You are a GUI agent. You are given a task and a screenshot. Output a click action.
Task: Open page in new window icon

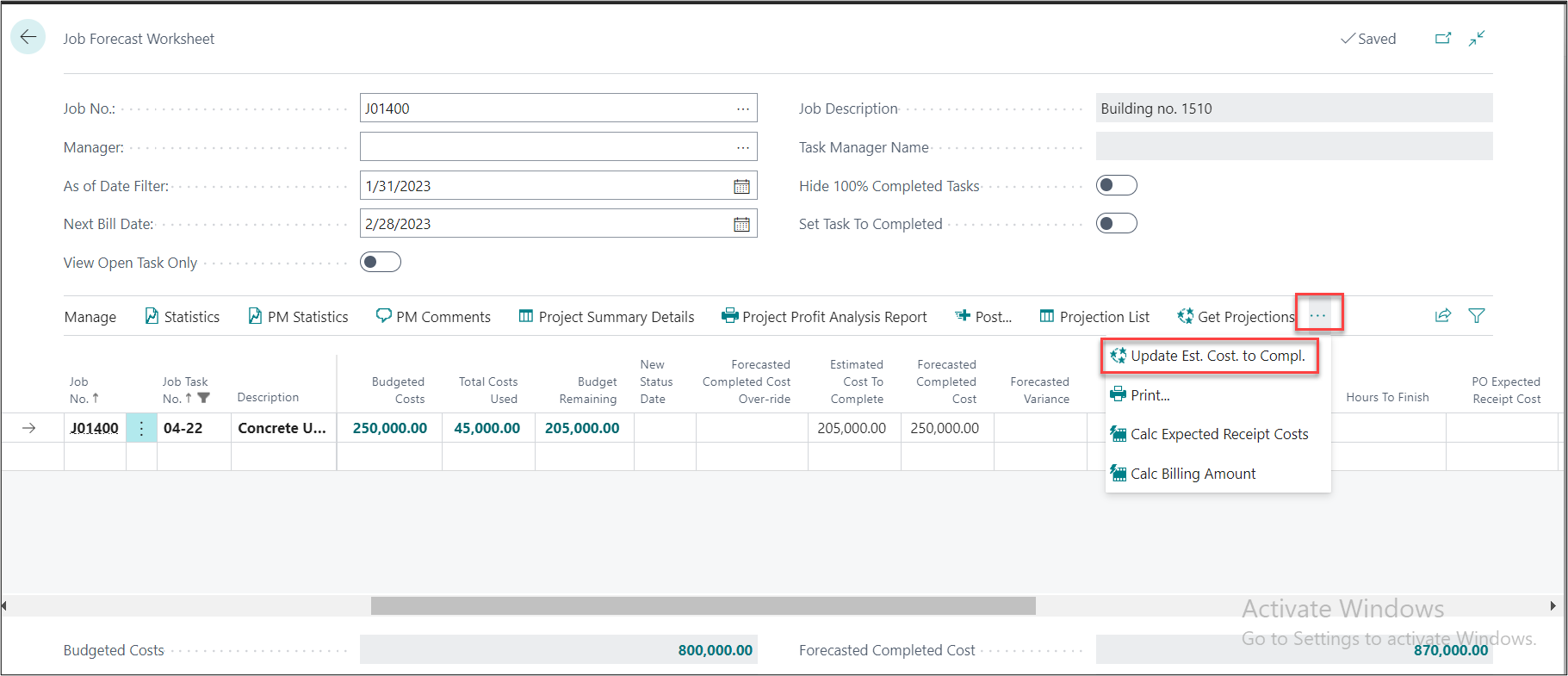pos(1443,39)
